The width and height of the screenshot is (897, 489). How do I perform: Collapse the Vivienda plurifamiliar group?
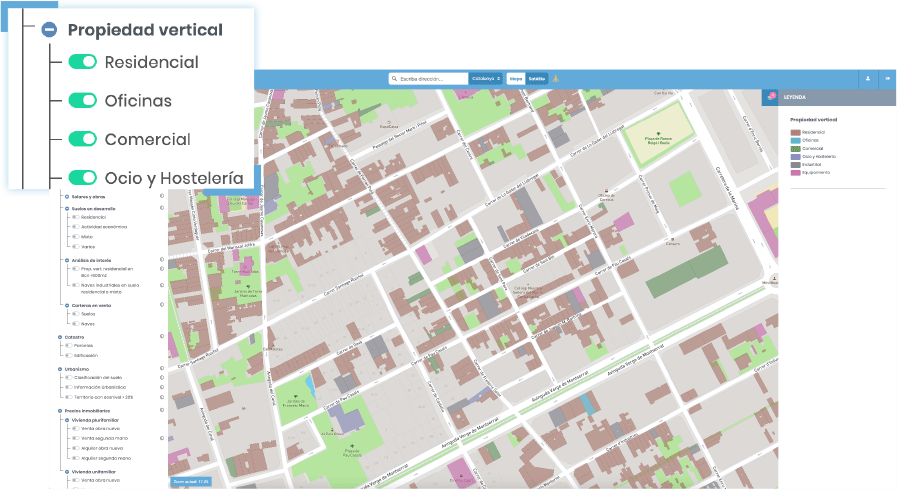coord(67,420)
